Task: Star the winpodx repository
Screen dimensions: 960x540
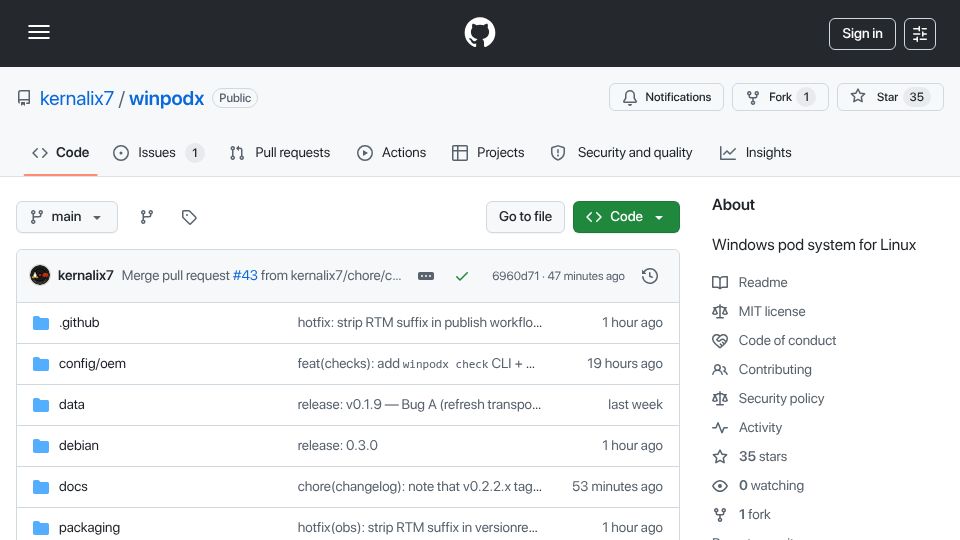Action: pyautogui.click(x=890, y=97)
